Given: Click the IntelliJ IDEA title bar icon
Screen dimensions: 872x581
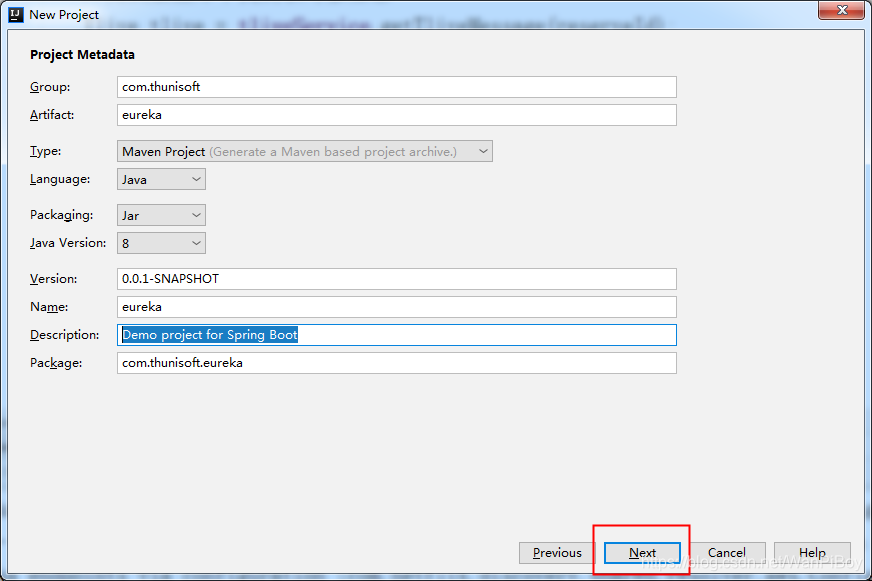Looking at the screenshot, I should tap(16, 14).
